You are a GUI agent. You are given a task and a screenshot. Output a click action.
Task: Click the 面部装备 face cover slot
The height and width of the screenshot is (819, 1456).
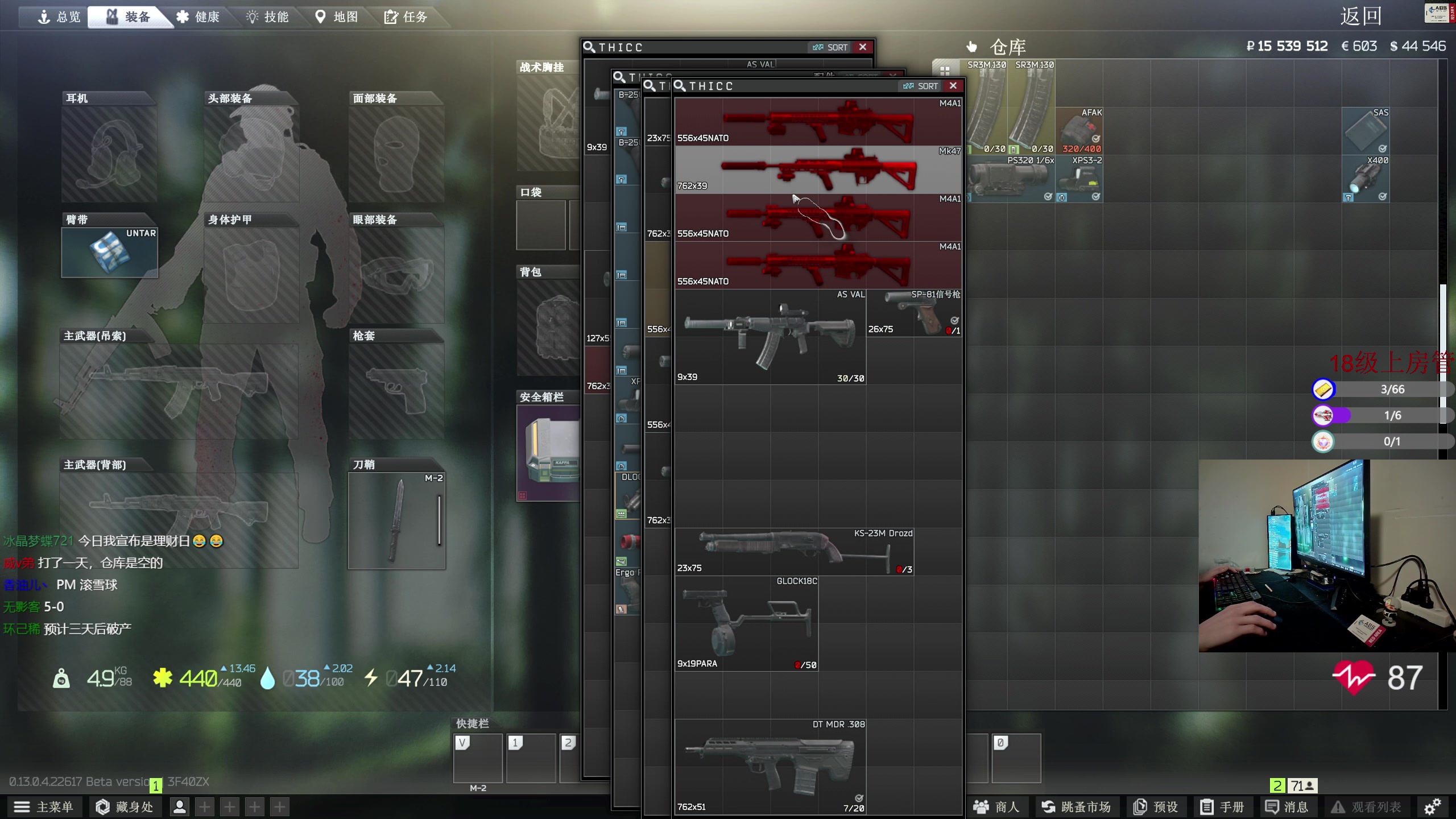coord(396,154)
